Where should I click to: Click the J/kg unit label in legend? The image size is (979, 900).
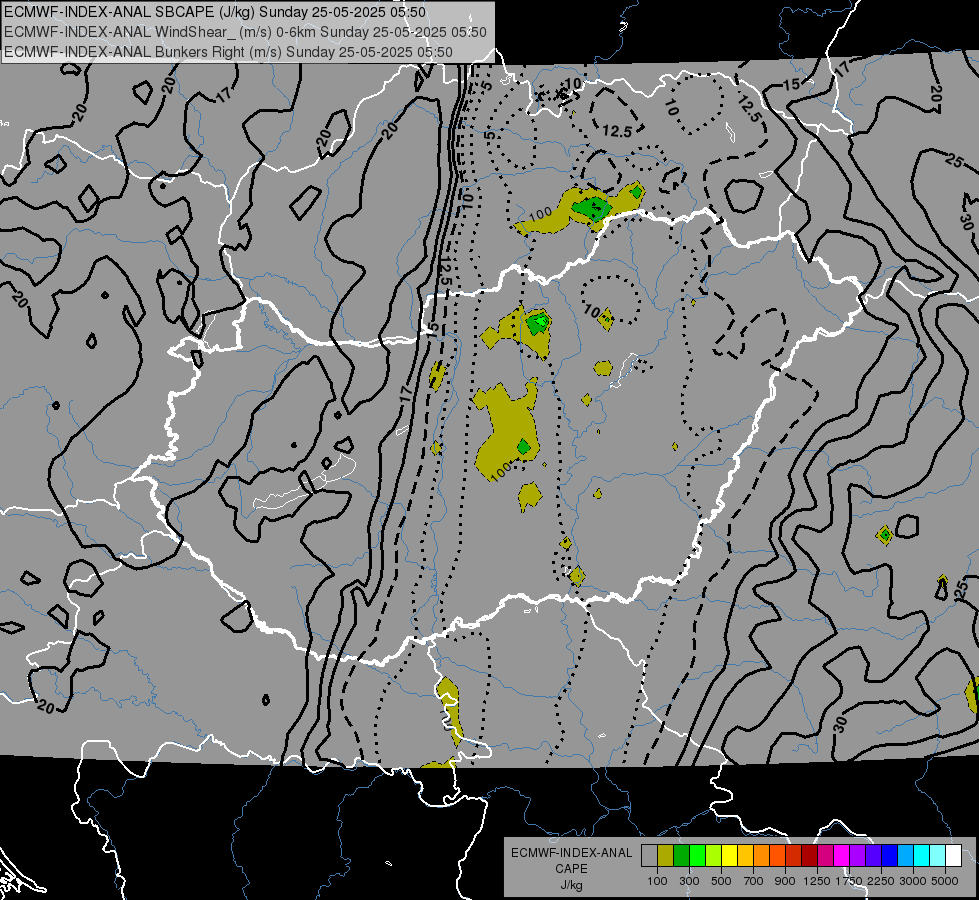pyautogui.click(x=571, y=885)
